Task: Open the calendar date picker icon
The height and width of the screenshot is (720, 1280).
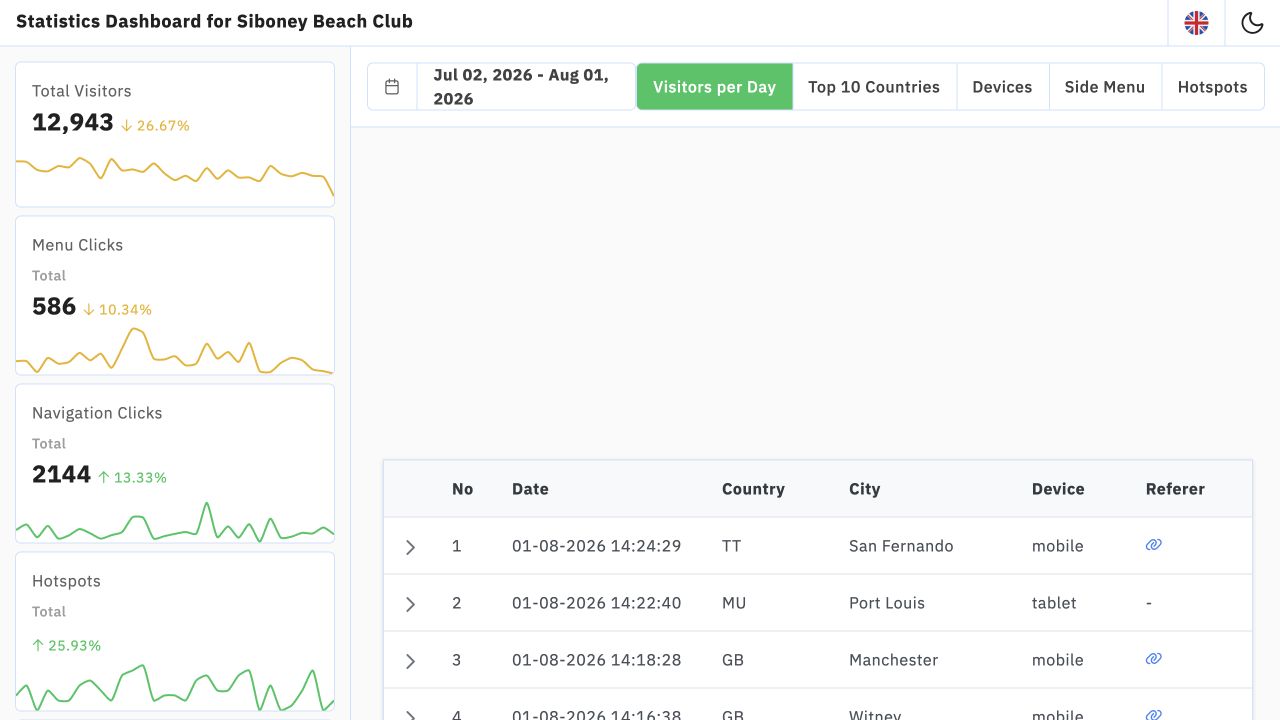Action: [x=392, y=87]
